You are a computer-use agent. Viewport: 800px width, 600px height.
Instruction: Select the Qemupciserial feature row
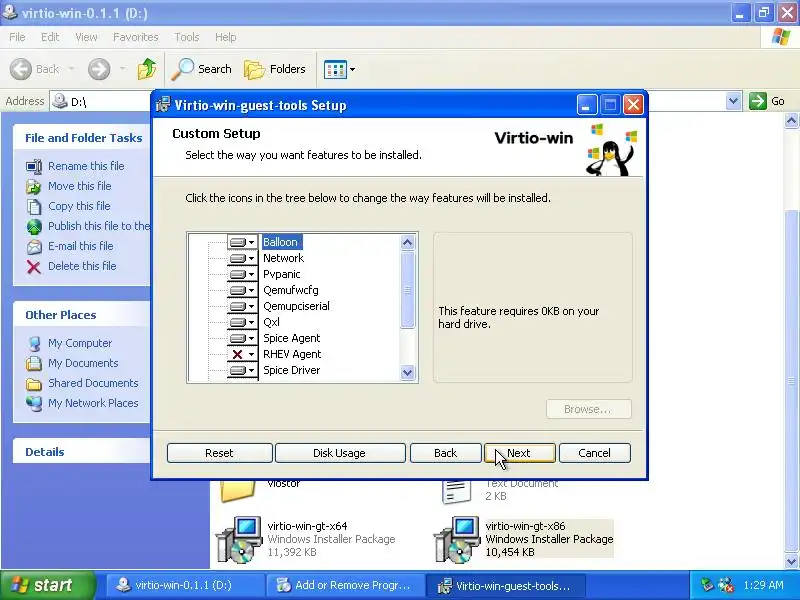click(x=296, y=306)
